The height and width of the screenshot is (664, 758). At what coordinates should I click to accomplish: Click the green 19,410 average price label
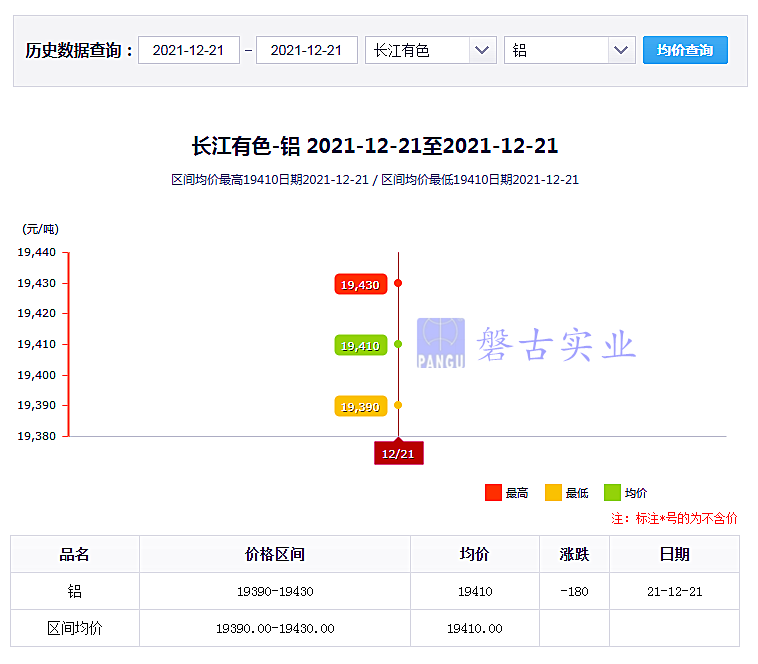[x=361, y=345]
